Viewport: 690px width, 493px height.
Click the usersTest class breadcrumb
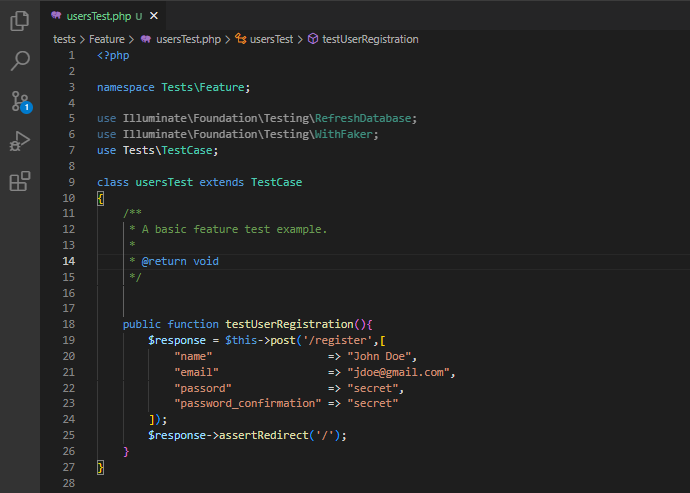pos(271,39)
